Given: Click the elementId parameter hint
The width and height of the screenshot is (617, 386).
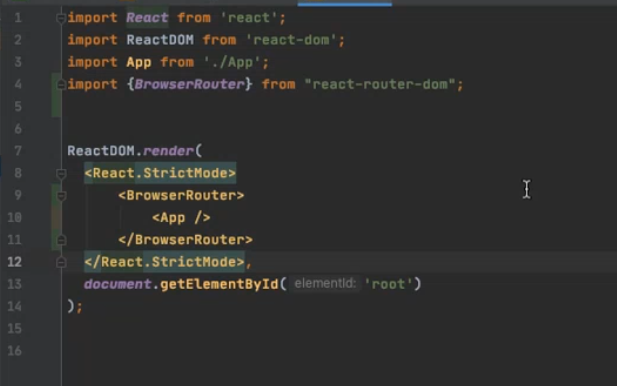Looking at the screenshot, I should (x=325, y=284).
